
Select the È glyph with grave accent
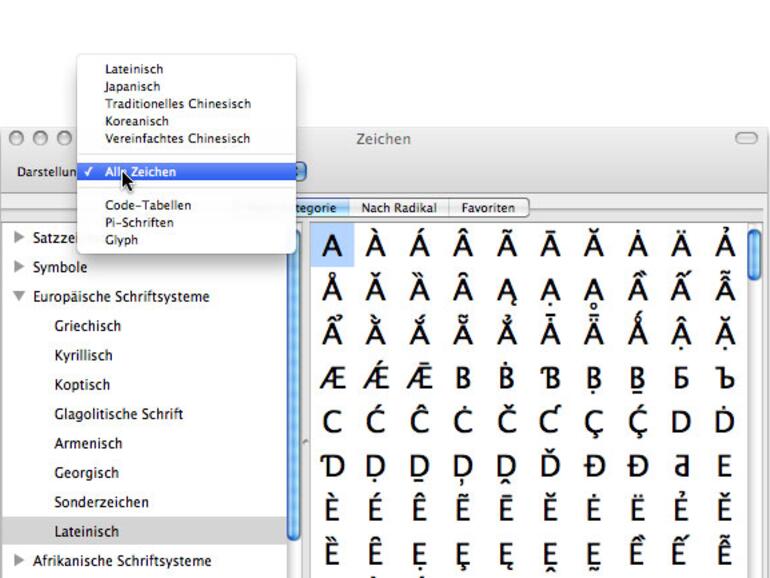click(332, 509)
